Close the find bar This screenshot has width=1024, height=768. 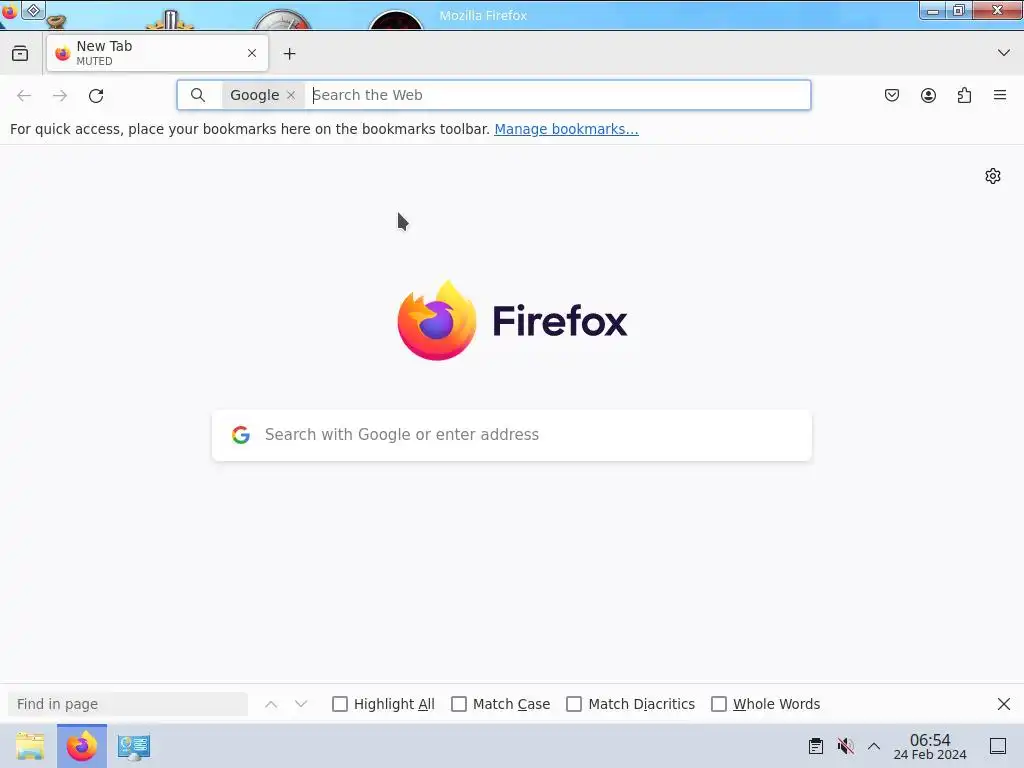pos(1004,704)
